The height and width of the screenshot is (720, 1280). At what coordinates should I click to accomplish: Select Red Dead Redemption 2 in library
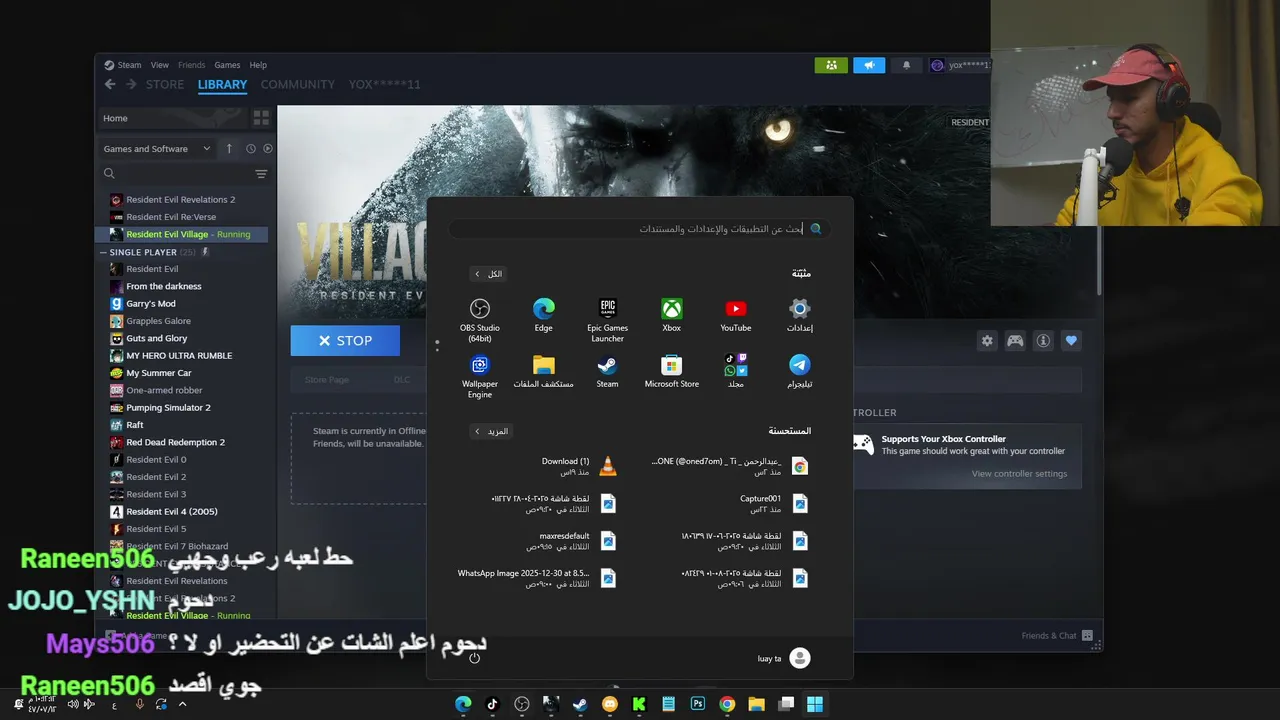pos(176,442)
